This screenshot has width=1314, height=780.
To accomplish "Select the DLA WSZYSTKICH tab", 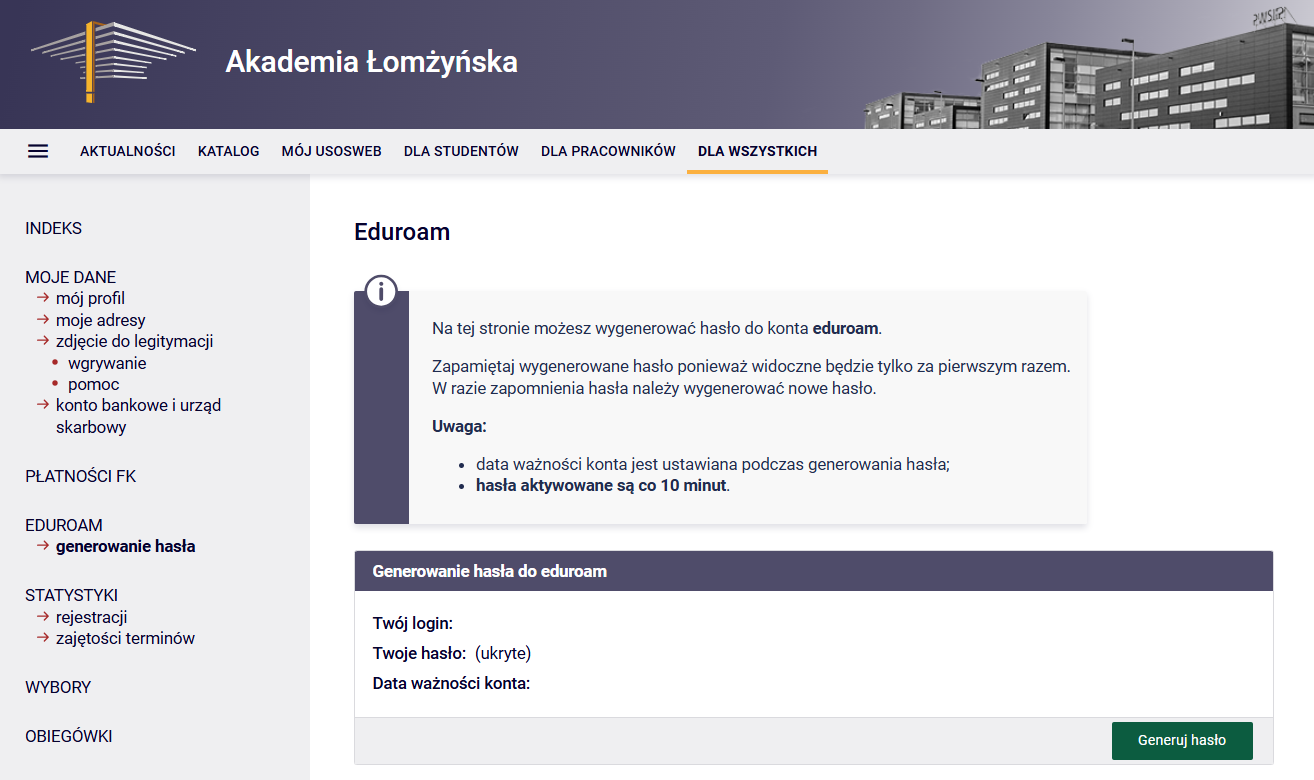I will [x=757, y=151].
